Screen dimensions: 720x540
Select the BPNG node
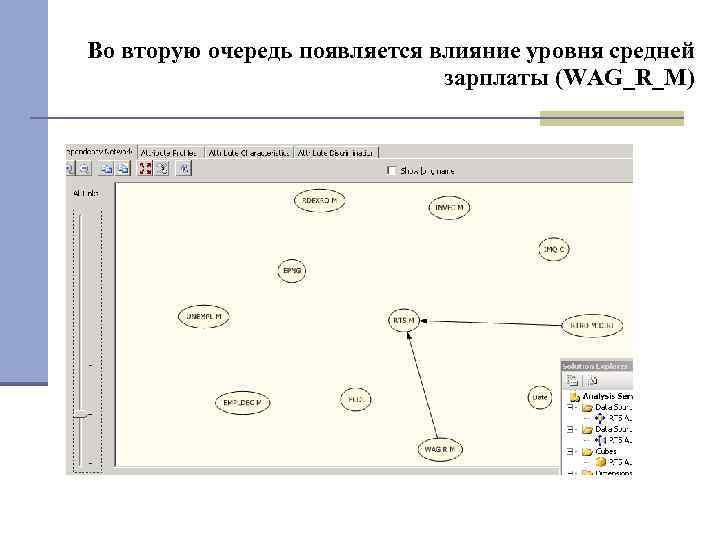[292, 271]
